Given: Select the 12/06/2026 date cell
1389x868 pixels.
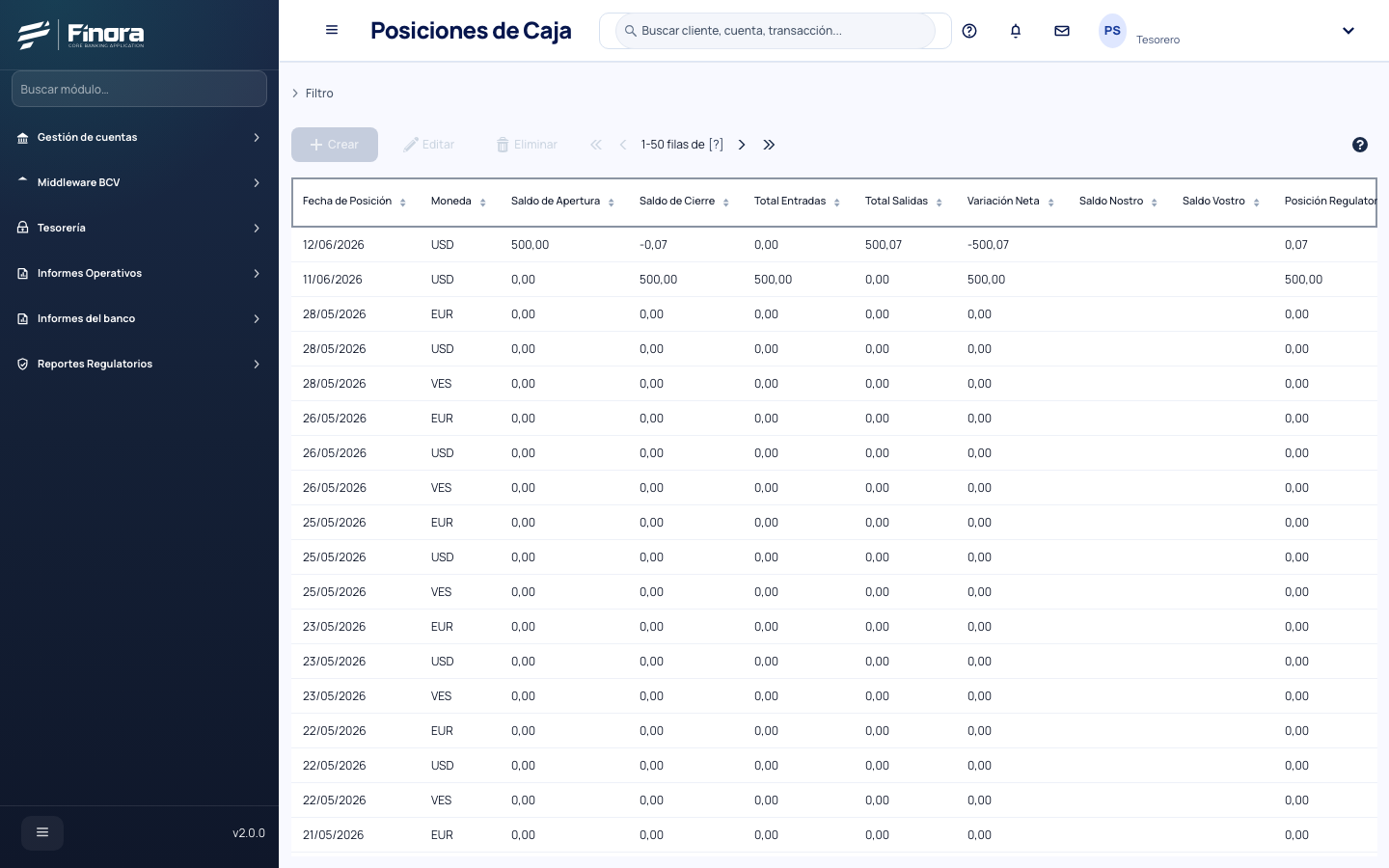Looking at the screenshot, I should (x=334, y=245).
